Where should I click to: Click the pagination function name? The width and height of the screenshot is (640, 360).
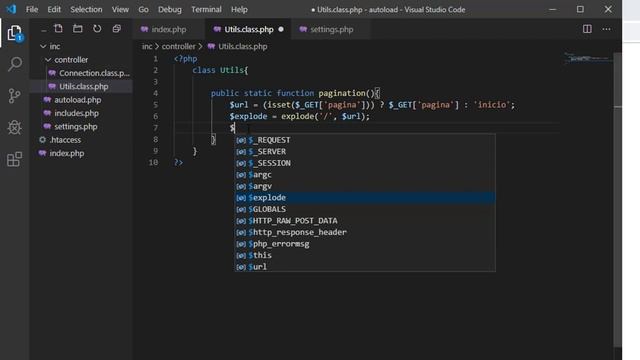click(342, 93)
